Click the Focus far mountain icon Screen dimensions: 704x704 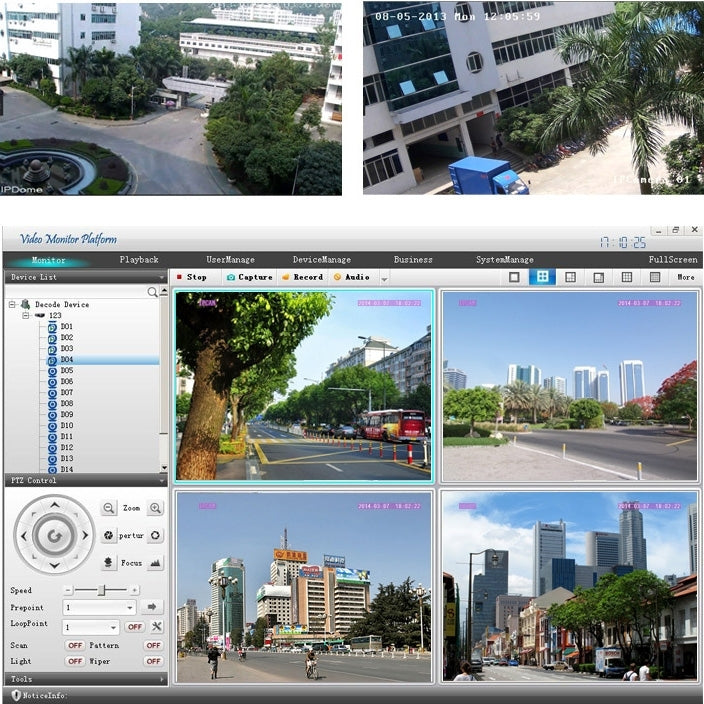[x=155, y=563]
